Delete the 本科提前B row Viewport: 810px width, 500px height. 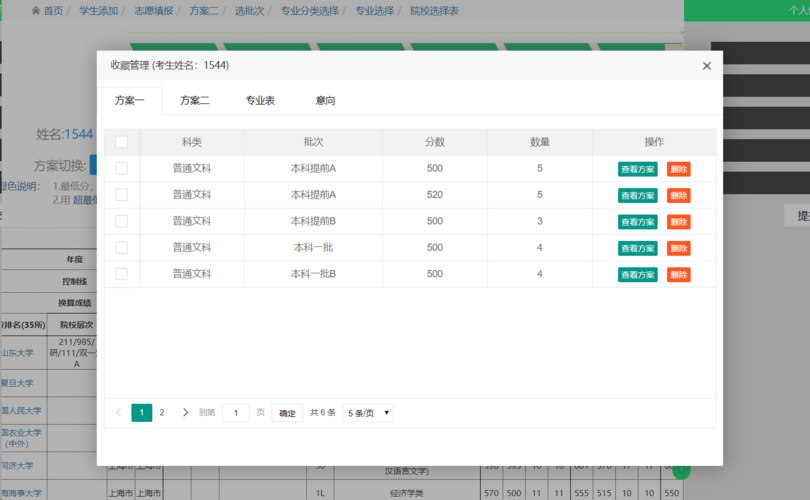(x=678, y=222)
